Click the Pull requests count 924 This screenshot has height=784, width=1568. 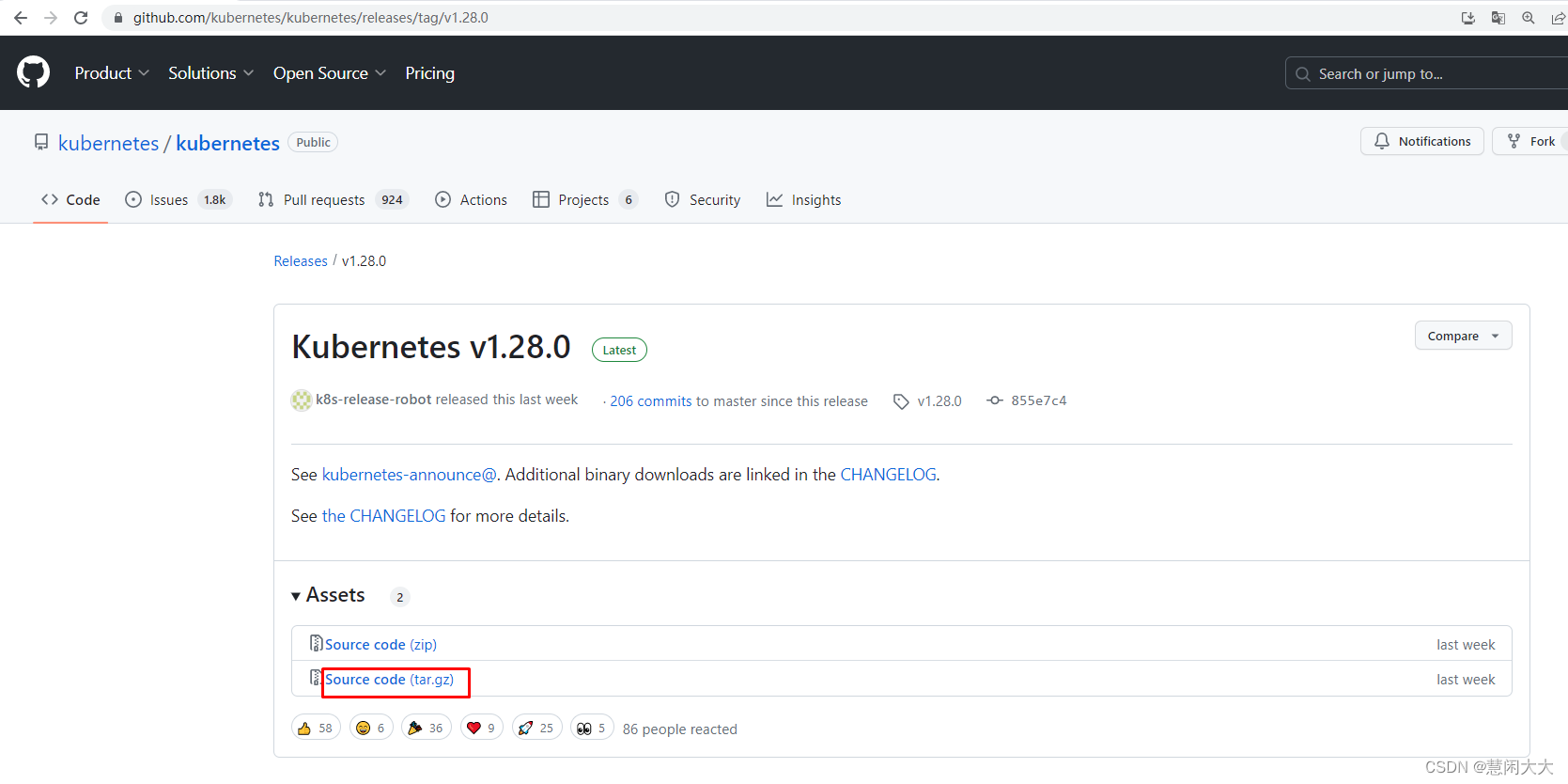(x=392, y=199)
